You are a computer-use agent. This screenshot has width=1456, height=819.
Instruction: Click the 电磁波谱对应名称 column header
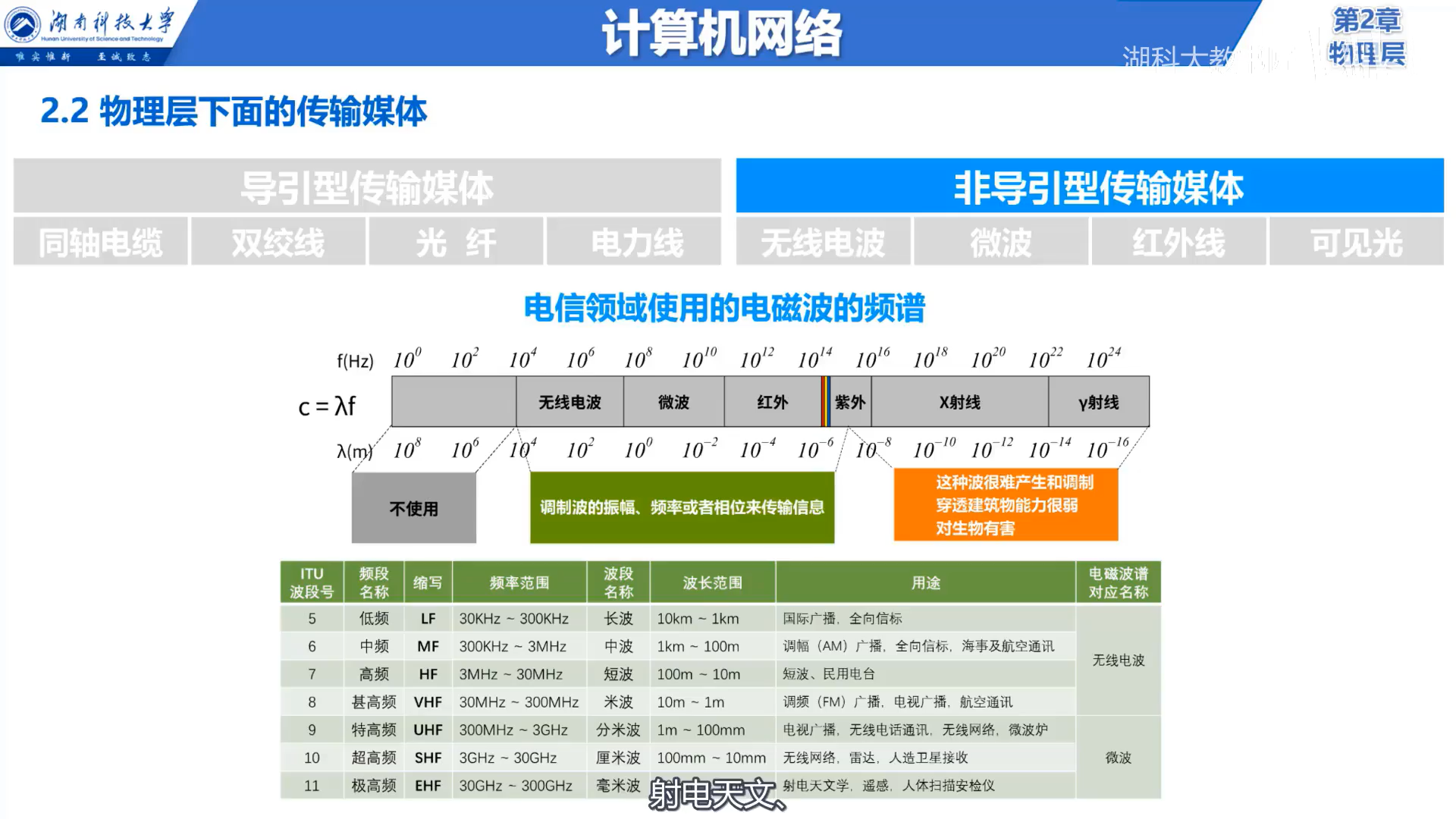[1119, 582]
